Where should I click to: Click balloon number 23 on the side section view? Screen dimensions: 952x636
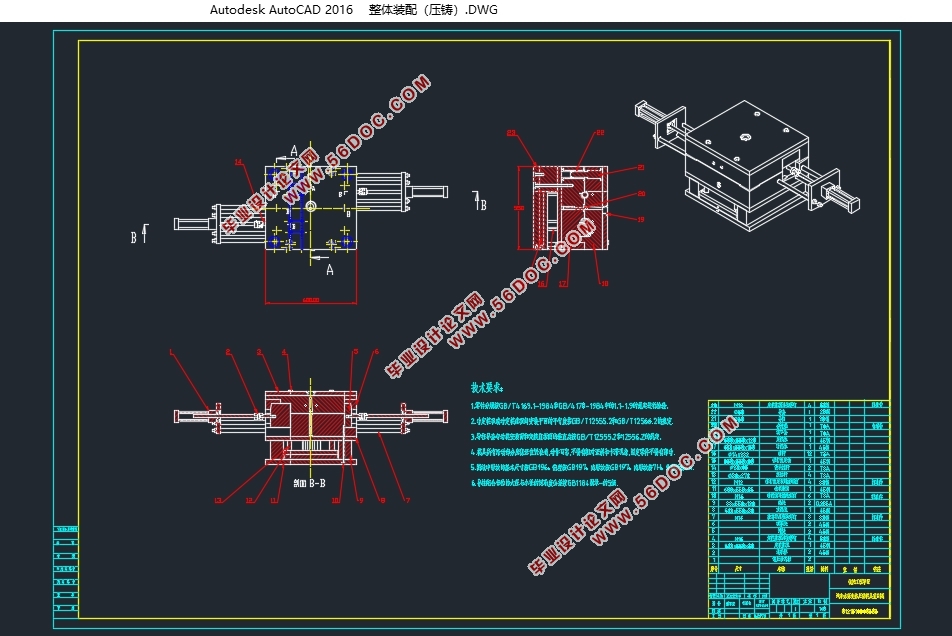point(511,132)
